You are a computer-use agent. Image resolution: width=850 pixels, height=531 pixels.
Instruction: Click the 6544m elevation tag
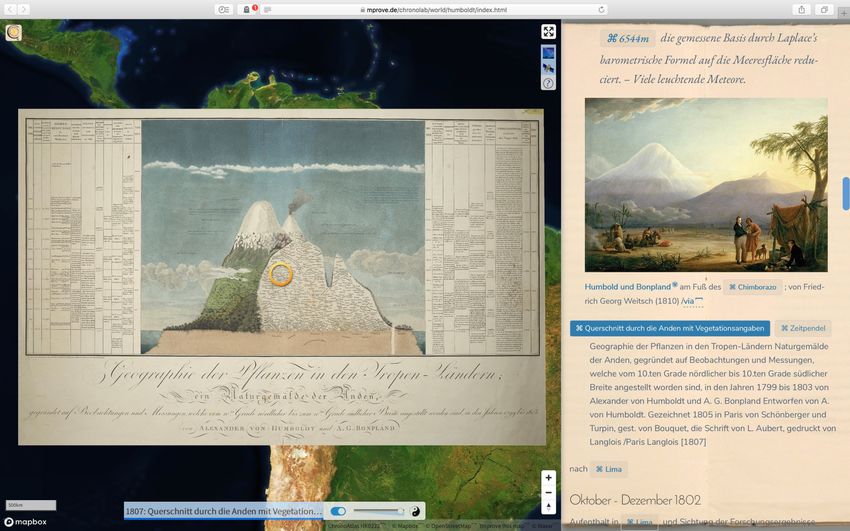click(628, 38)
